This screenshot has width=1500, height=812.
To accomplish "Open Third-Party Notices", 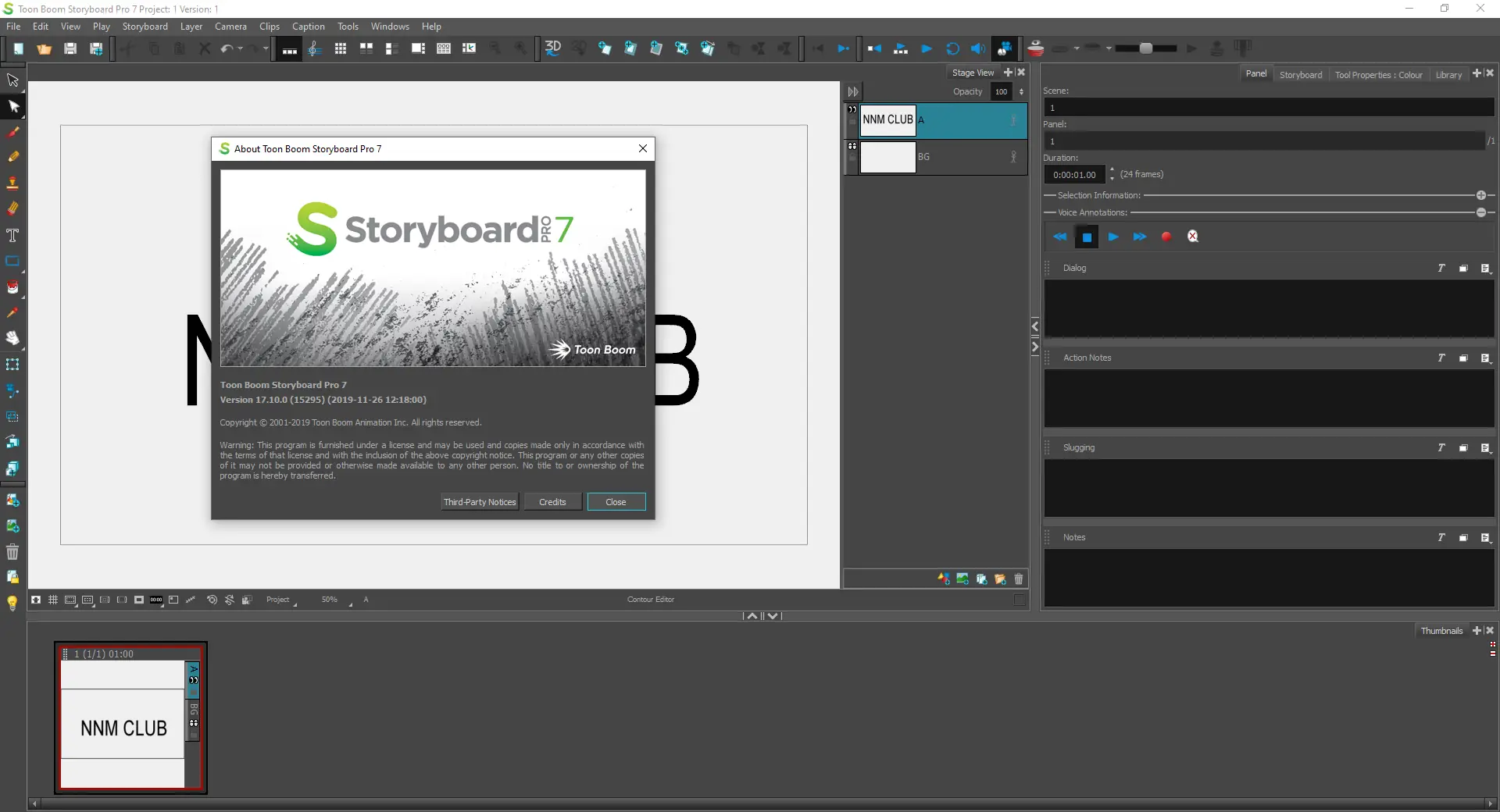I will (479, 502).
